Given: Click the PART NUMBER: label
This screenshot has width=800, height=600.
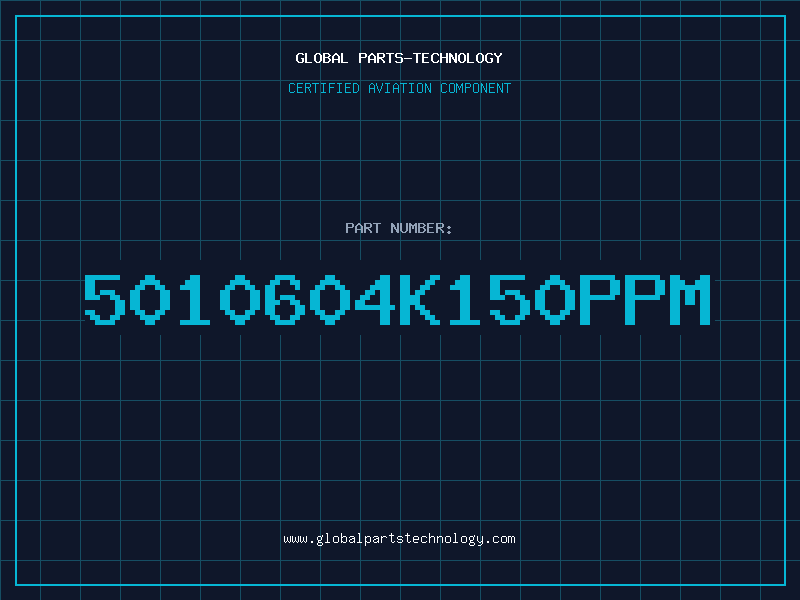Looking at the screenshot, I should pos(399,228).
